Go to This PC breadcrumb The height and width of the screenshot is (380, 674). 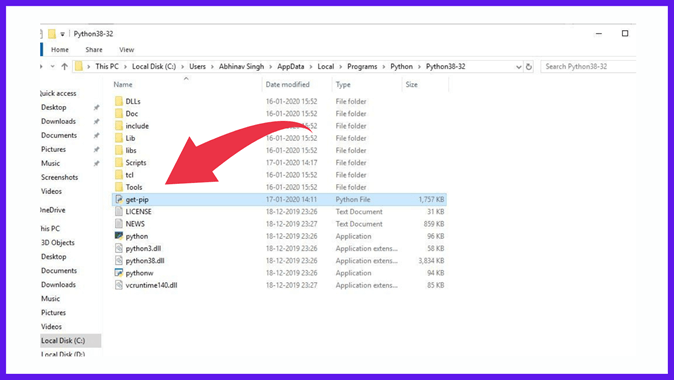(107, 67)
